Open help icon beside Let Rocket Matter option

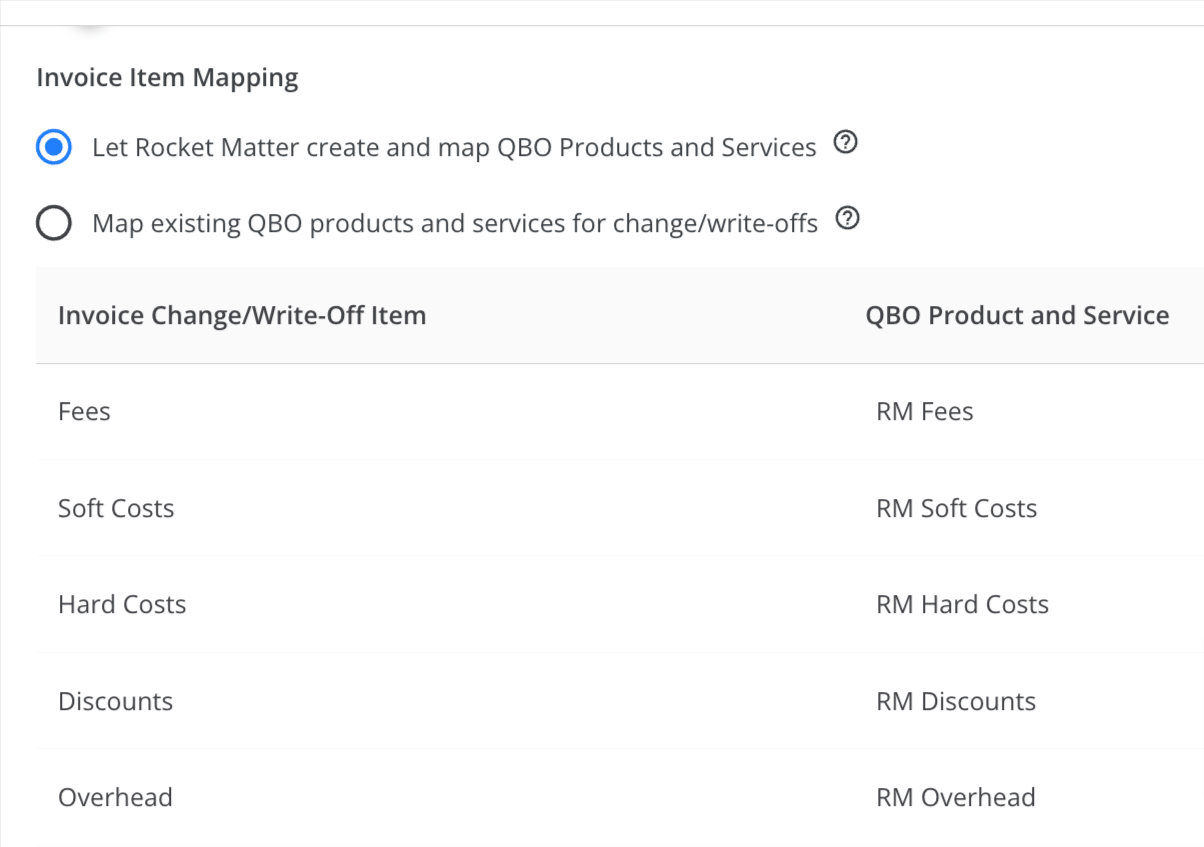[x=845, y=144]
